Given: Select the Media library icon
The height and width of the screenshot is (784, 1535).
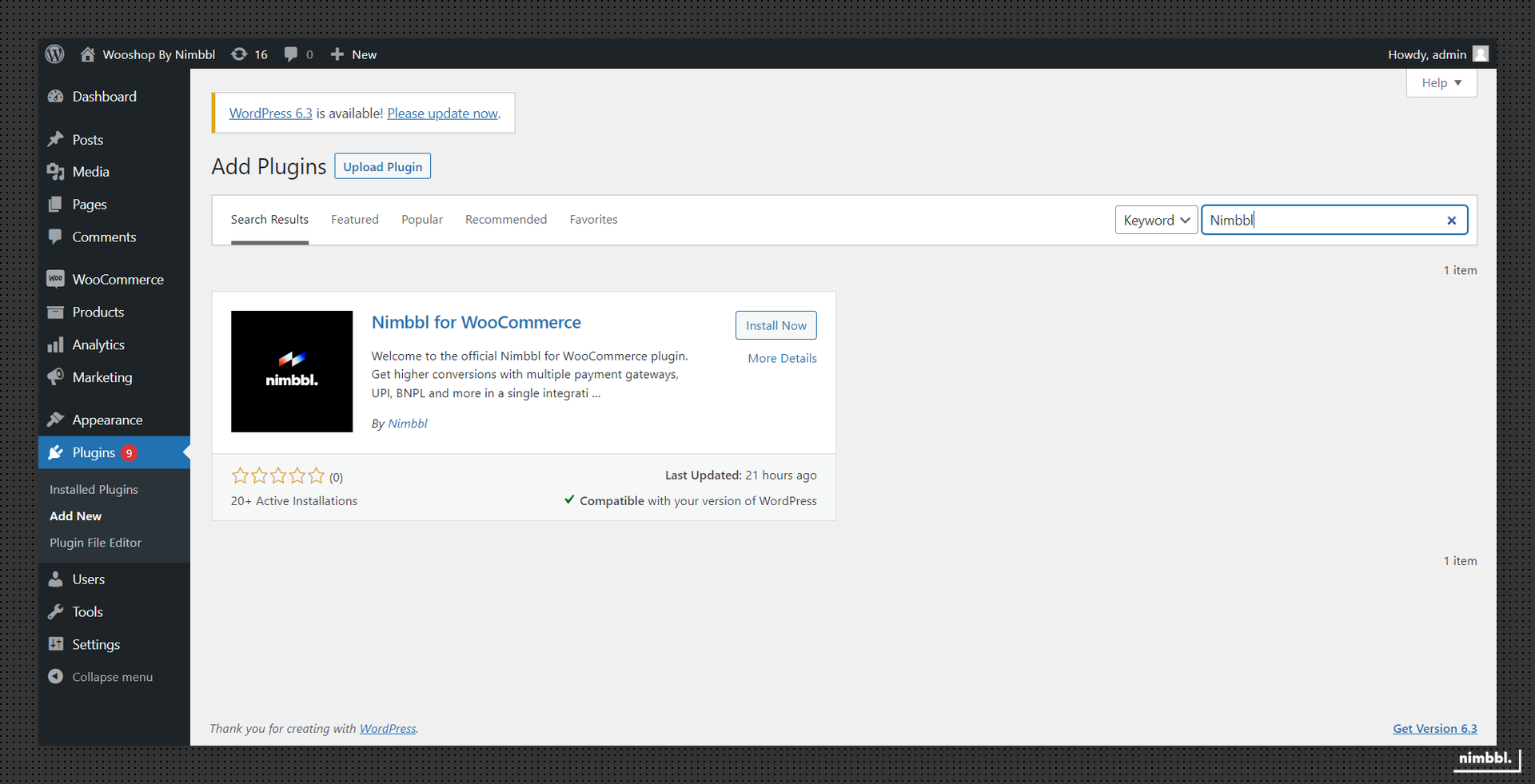Looking at the screenshot, I should click(56, 171).
